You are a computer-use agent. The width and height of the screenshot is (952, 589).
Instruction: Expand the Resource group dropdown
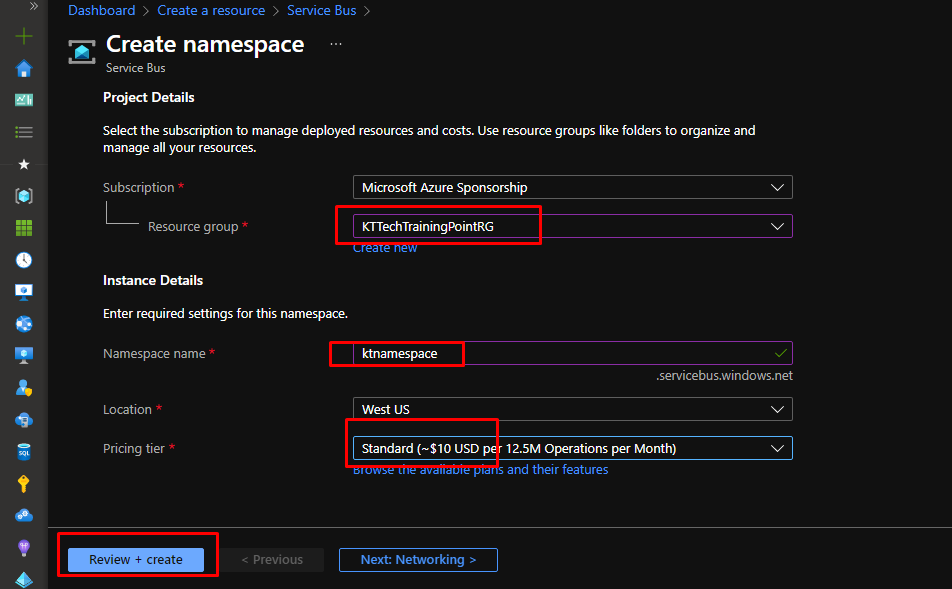pos(572,227)
